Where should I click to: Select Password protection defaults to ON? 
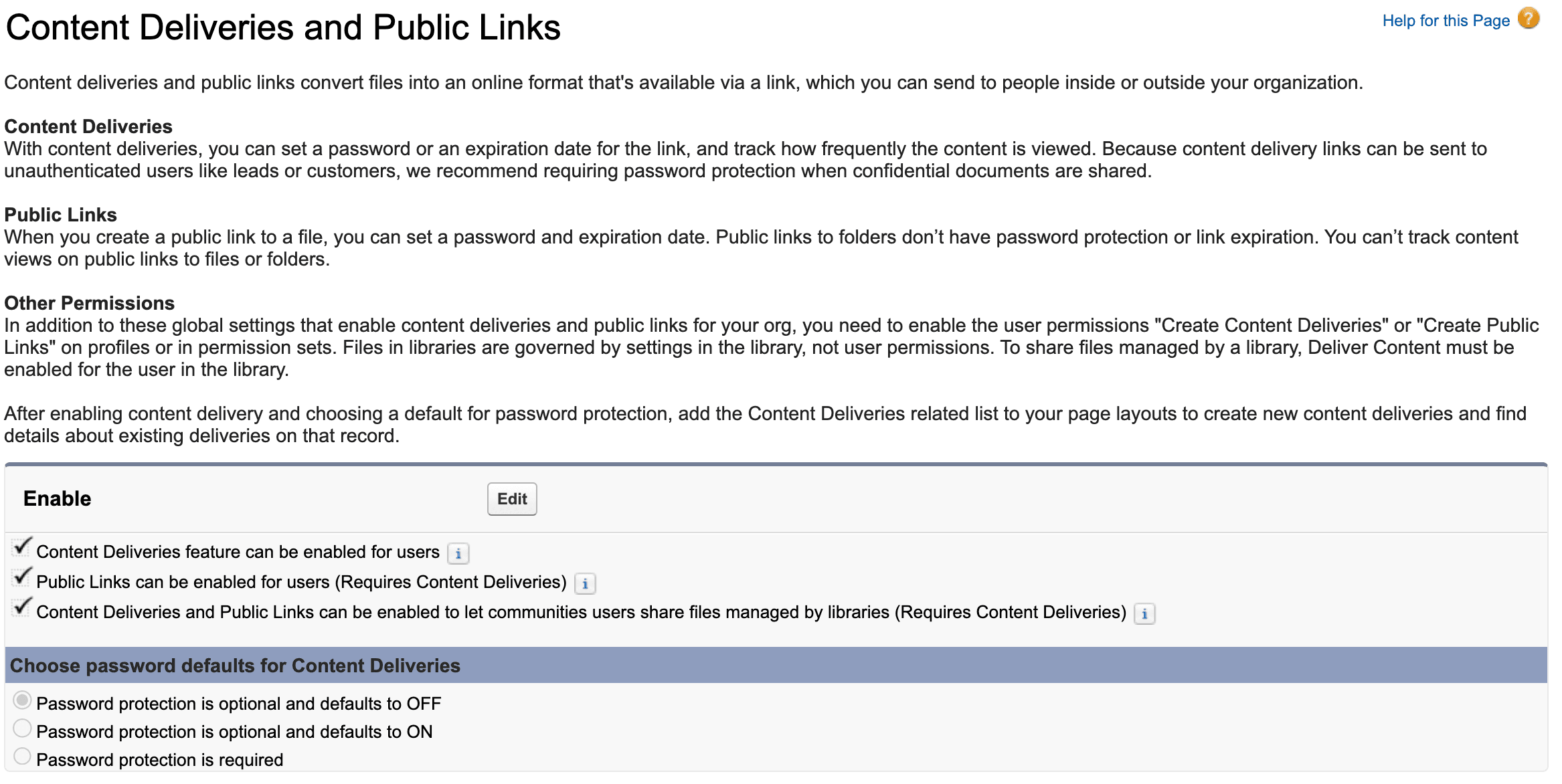coord(22,728)
